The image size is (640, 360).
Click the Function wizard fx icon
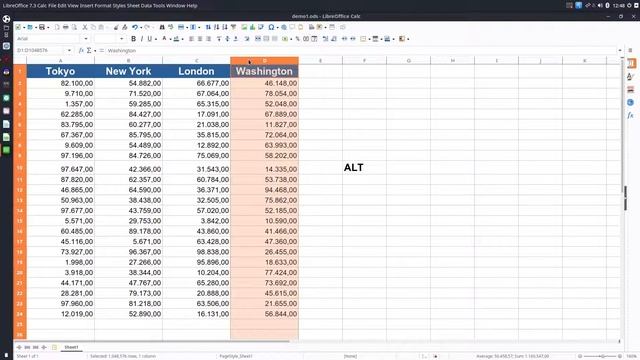coord(81,50)
